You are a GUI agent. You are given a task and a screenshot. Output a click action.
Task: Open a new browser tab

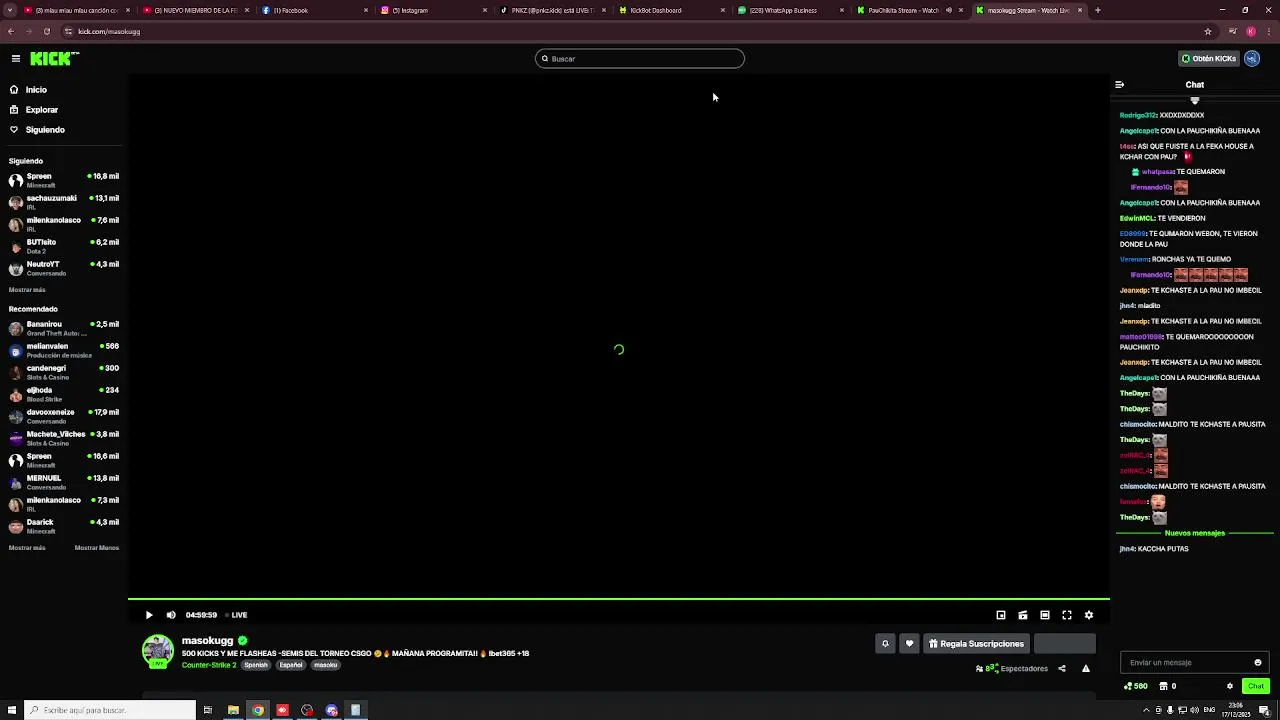click(x=1098, y=10)
